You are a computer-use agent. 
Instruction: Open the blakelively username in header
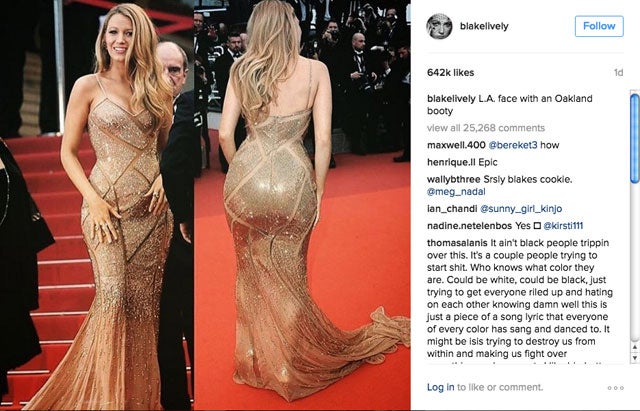point(484,26)
